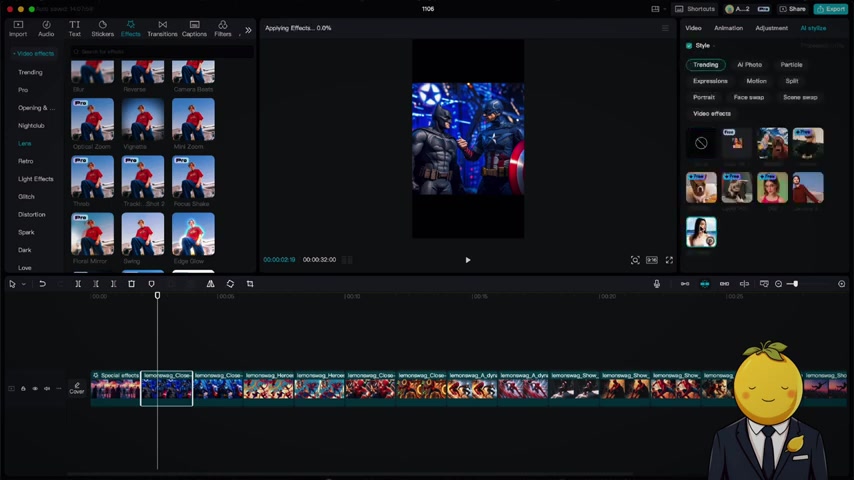Click the Undo icon in timeline toolbar

pyautogui.click(x=42, y=284)
